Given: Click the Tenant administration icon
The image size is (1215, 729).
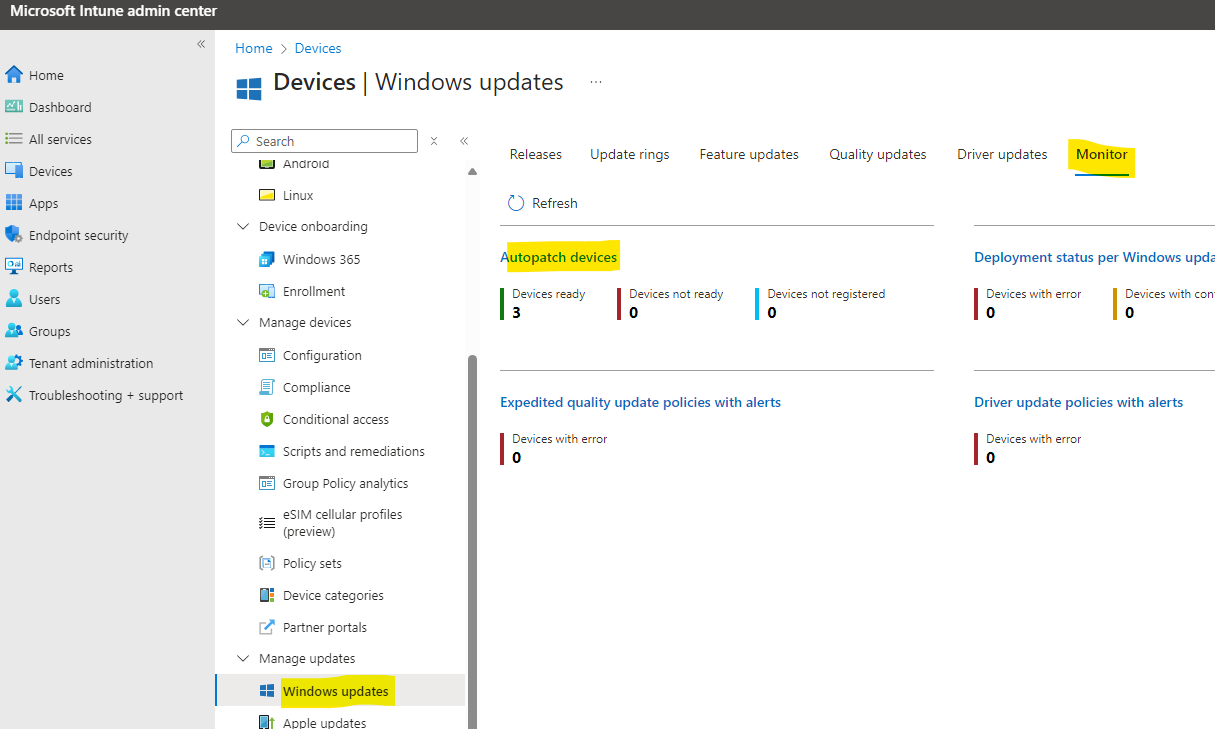Looking at the screenshot, I should [x=14, y=363].
